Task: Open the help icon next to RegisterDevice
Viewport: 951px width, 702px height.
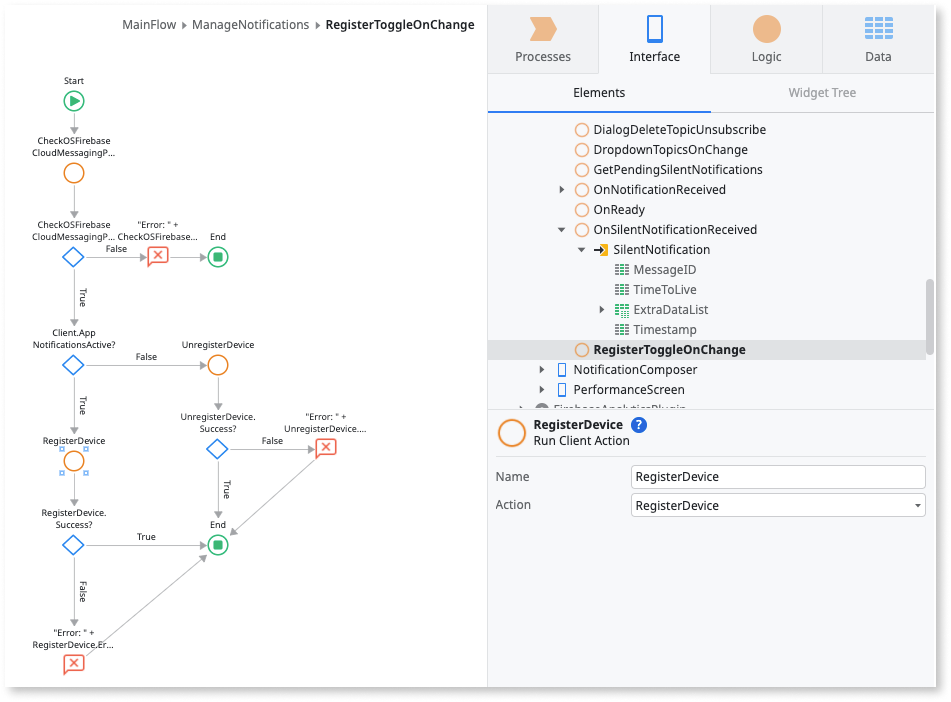Action: point(637,424)
